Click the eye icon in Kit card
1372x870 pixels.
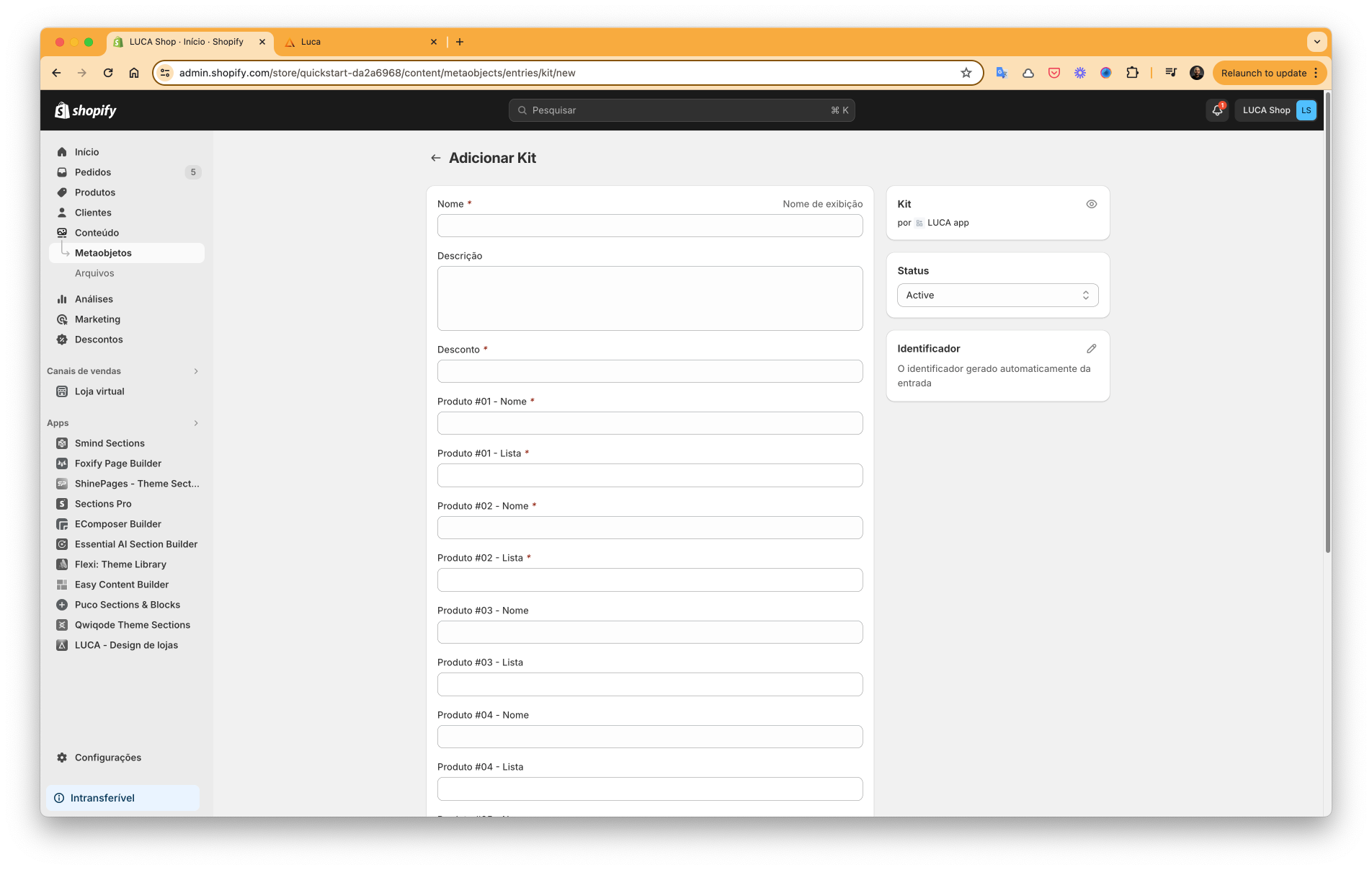[x=1091, y=204]
